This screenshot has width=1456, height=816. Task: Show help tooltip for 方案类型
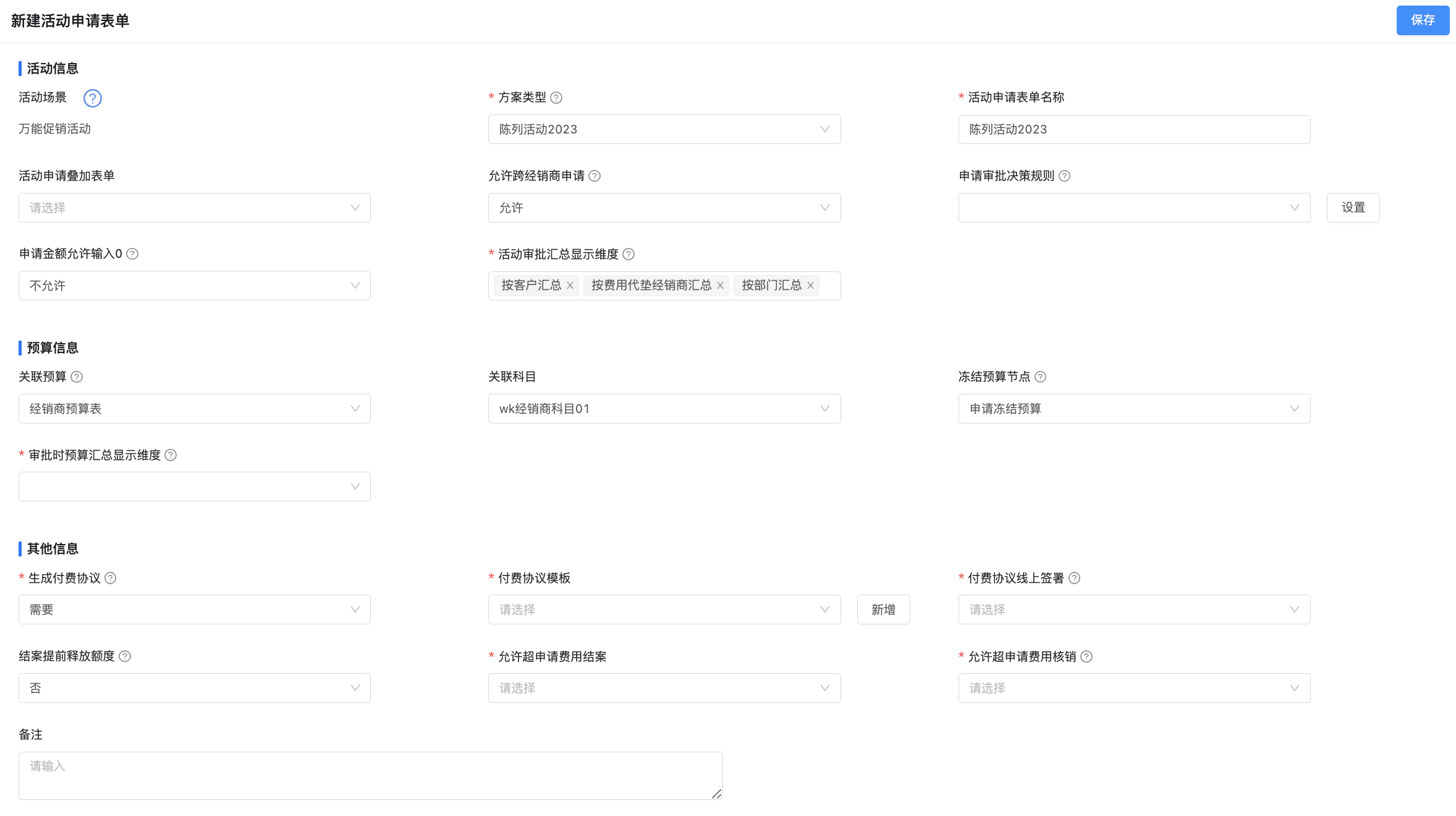tap(556, 98)
